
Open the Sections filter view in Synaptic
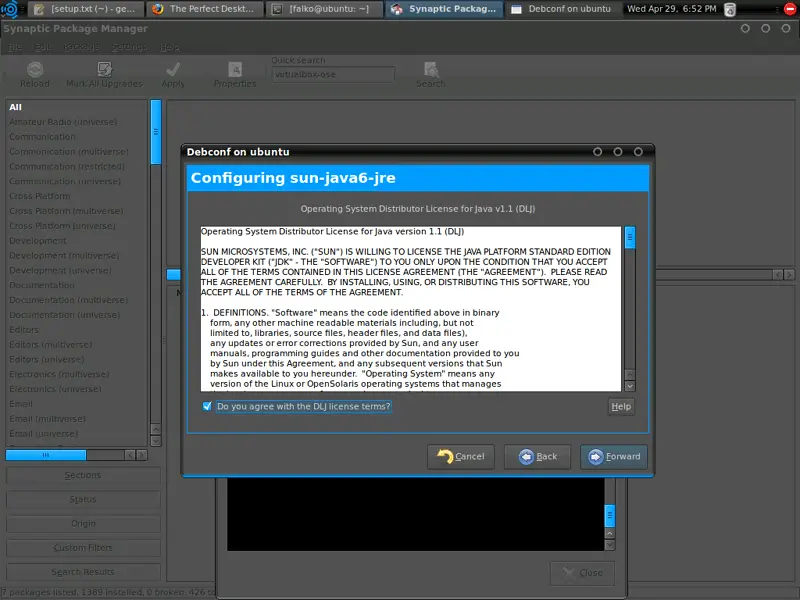[x=83, y=476]
